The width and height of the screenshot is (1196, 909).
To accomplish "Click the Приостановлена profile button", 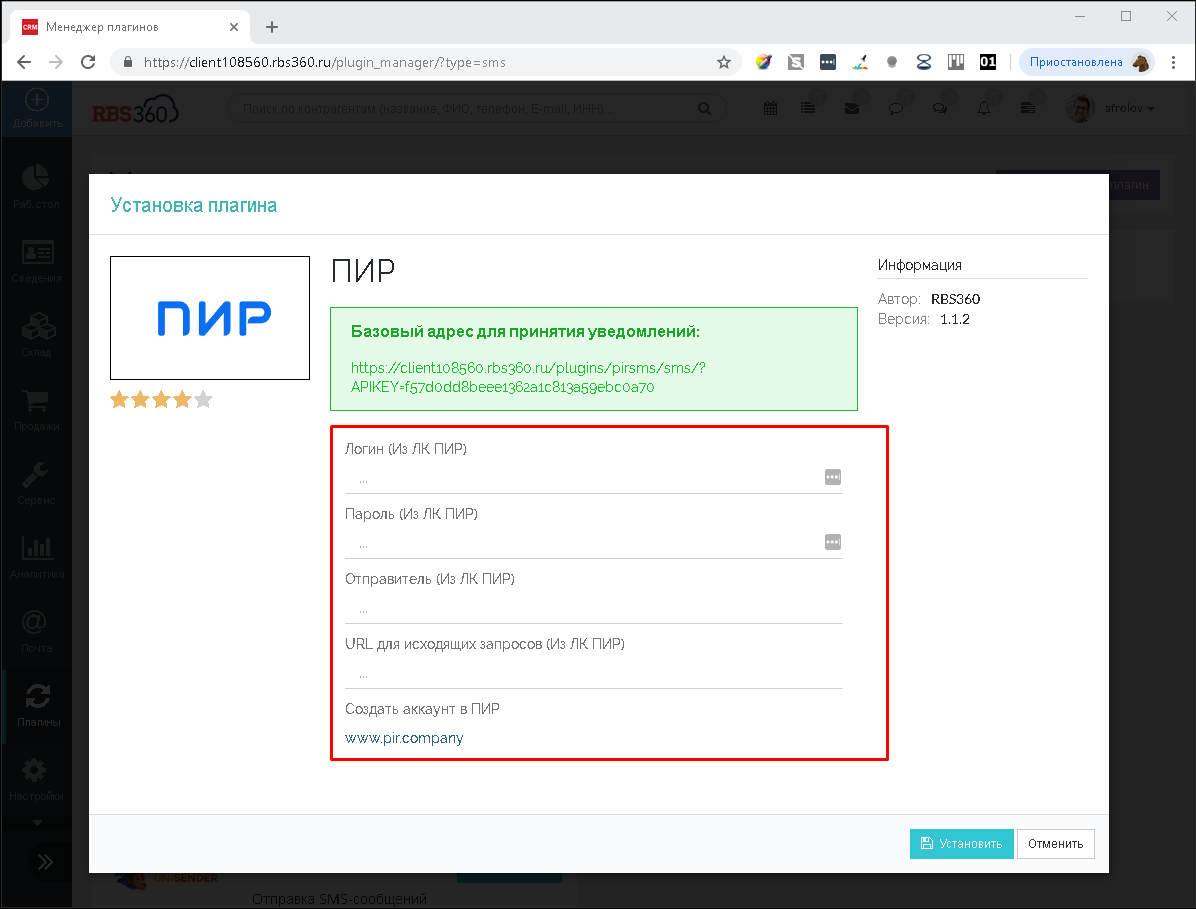I will point(1087,63).
